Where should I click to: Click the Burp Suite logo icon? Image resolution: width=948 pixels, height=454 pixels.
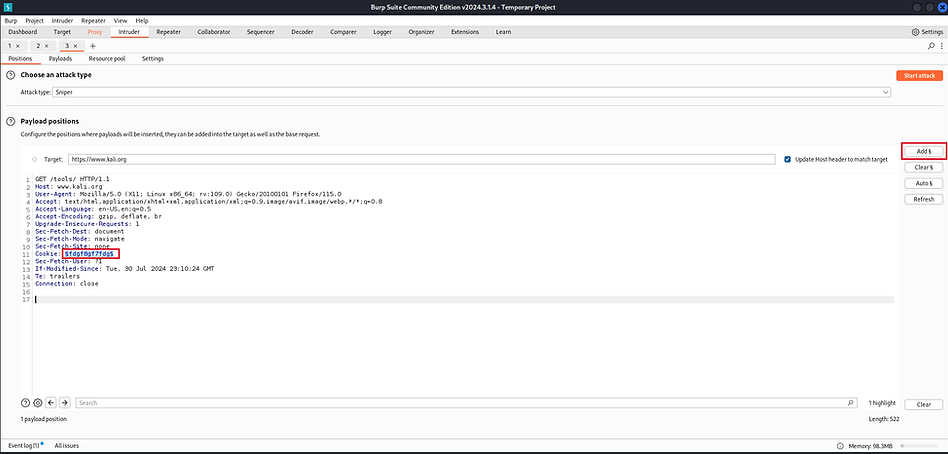[7, 7]
